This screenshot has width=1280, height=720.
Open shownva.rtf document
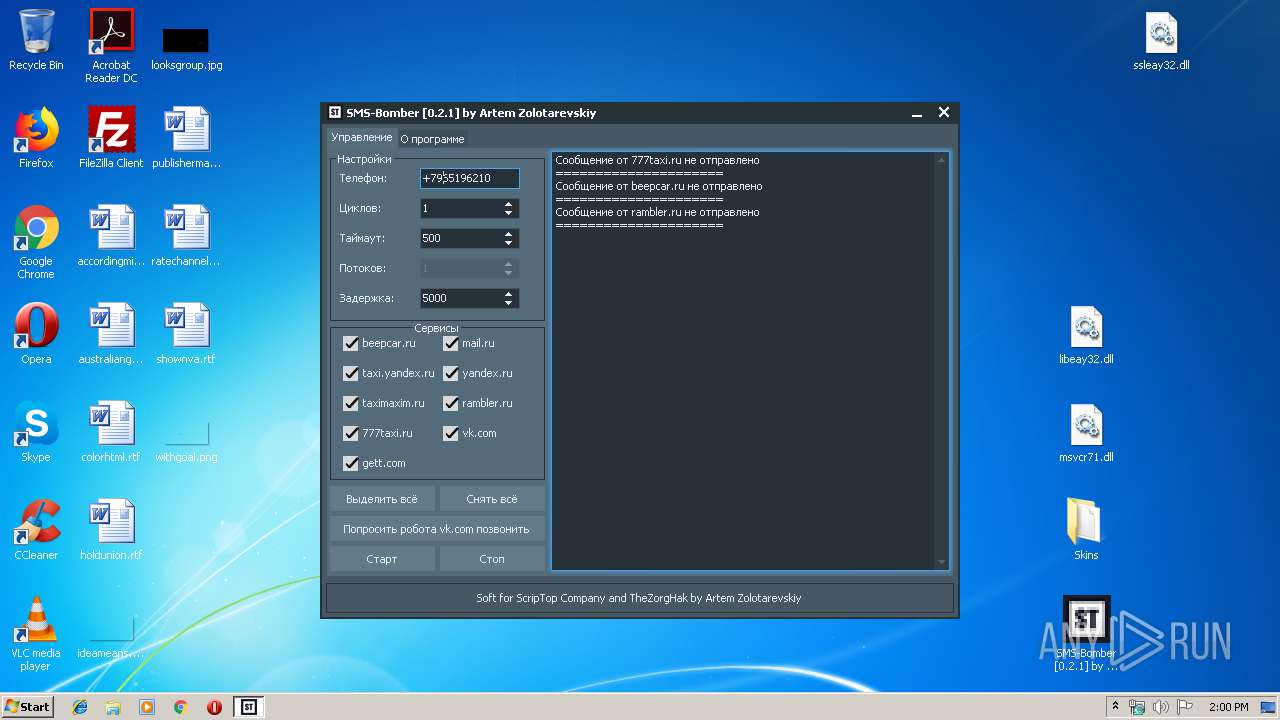(186, 334)
